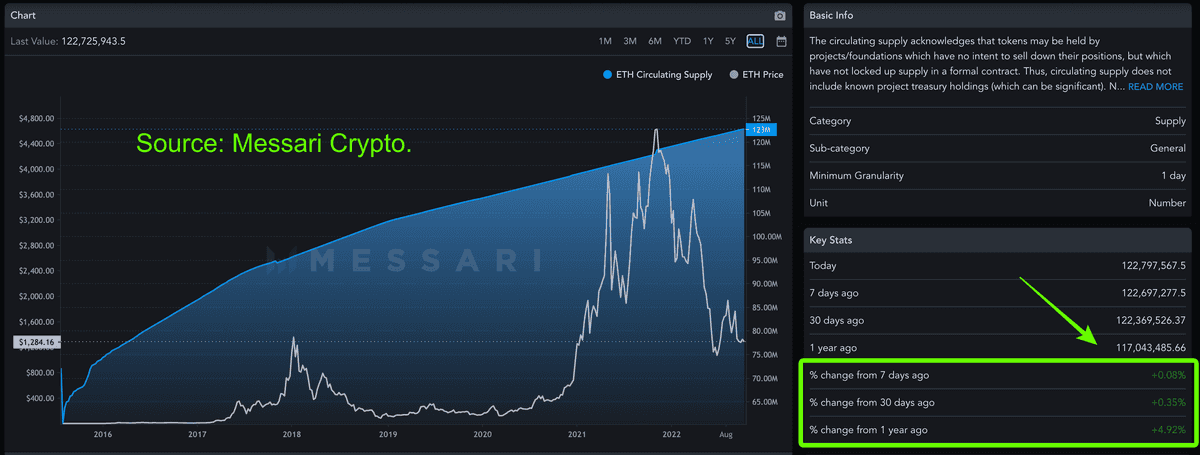Click the Aug x-axis label
The image size is (1200, 455).
point(726,435)
